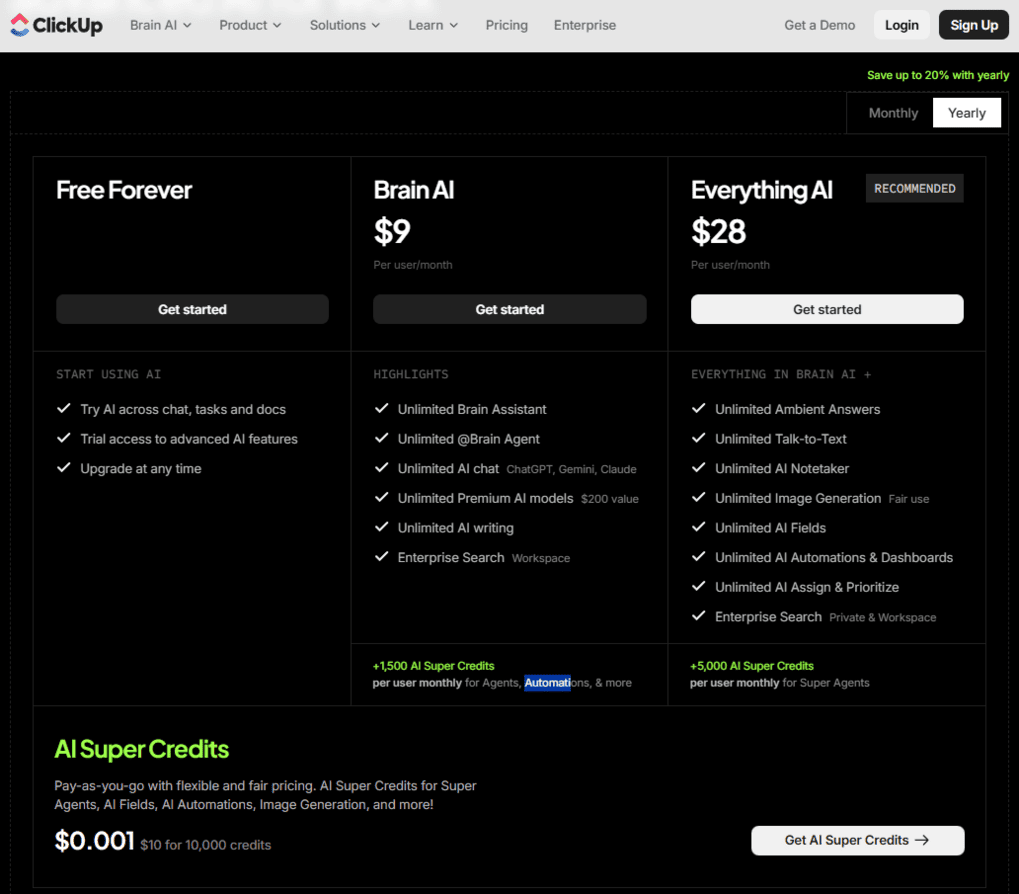1019x894 pixels.
Task: Switch billing to Monthly
Action: coord(892,112)
